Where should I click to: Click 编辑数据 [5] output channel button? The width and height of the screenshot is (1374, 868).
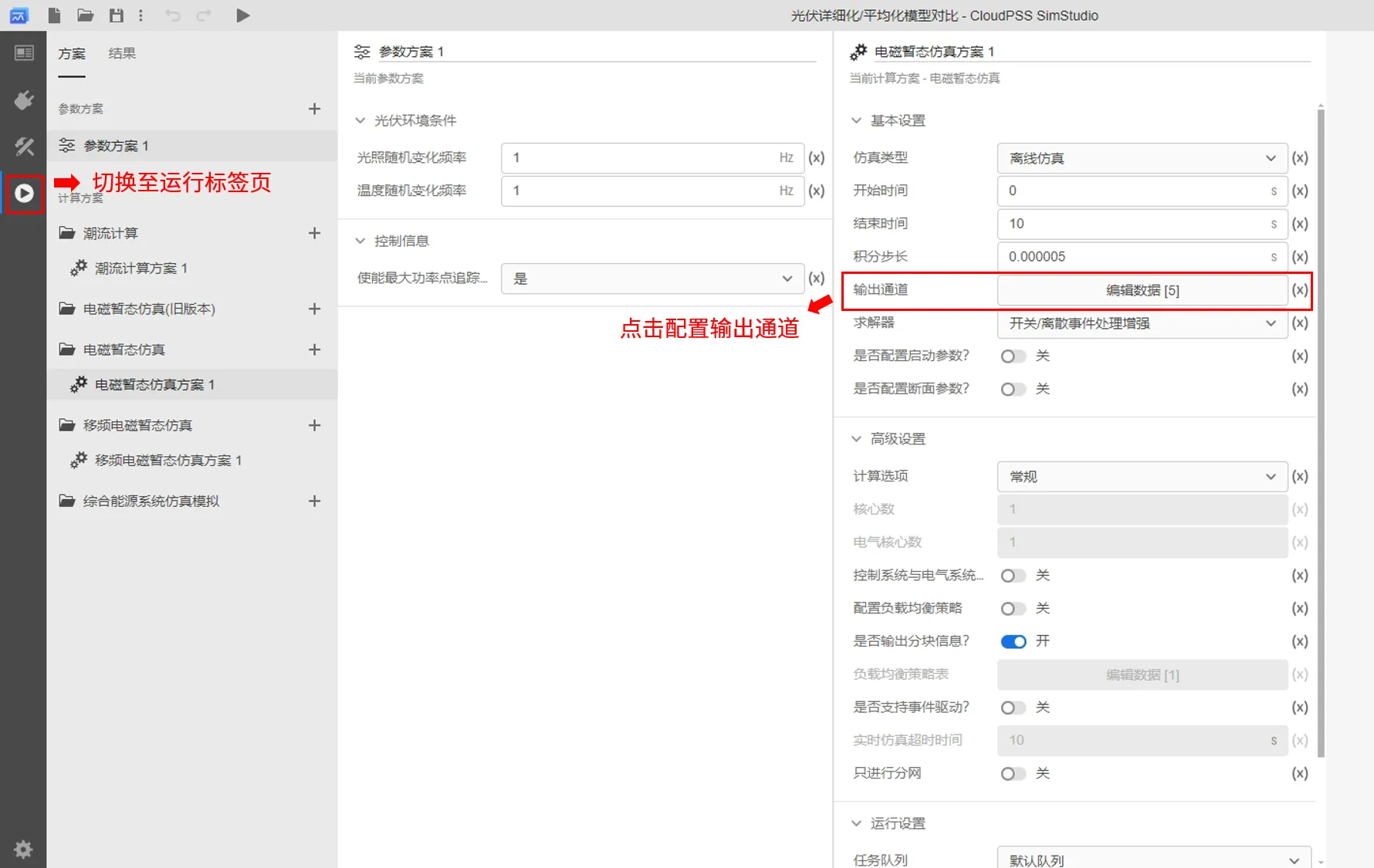[x=1142, y=290]
